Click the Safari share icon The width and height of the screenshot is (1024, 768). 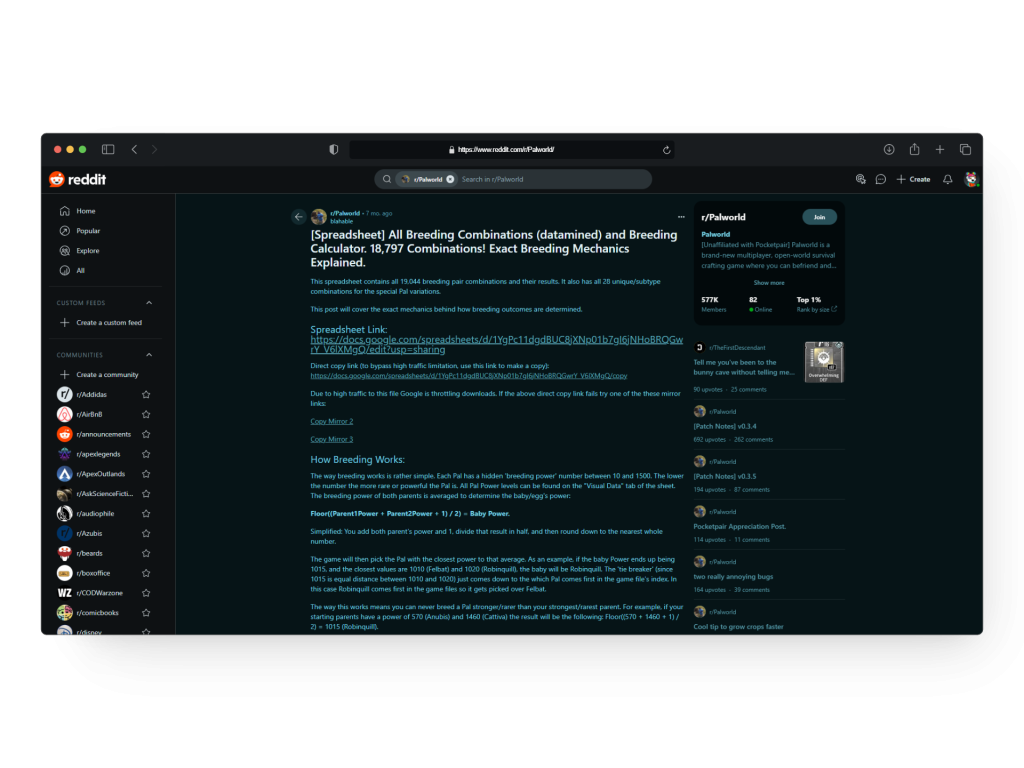[914, 150]
